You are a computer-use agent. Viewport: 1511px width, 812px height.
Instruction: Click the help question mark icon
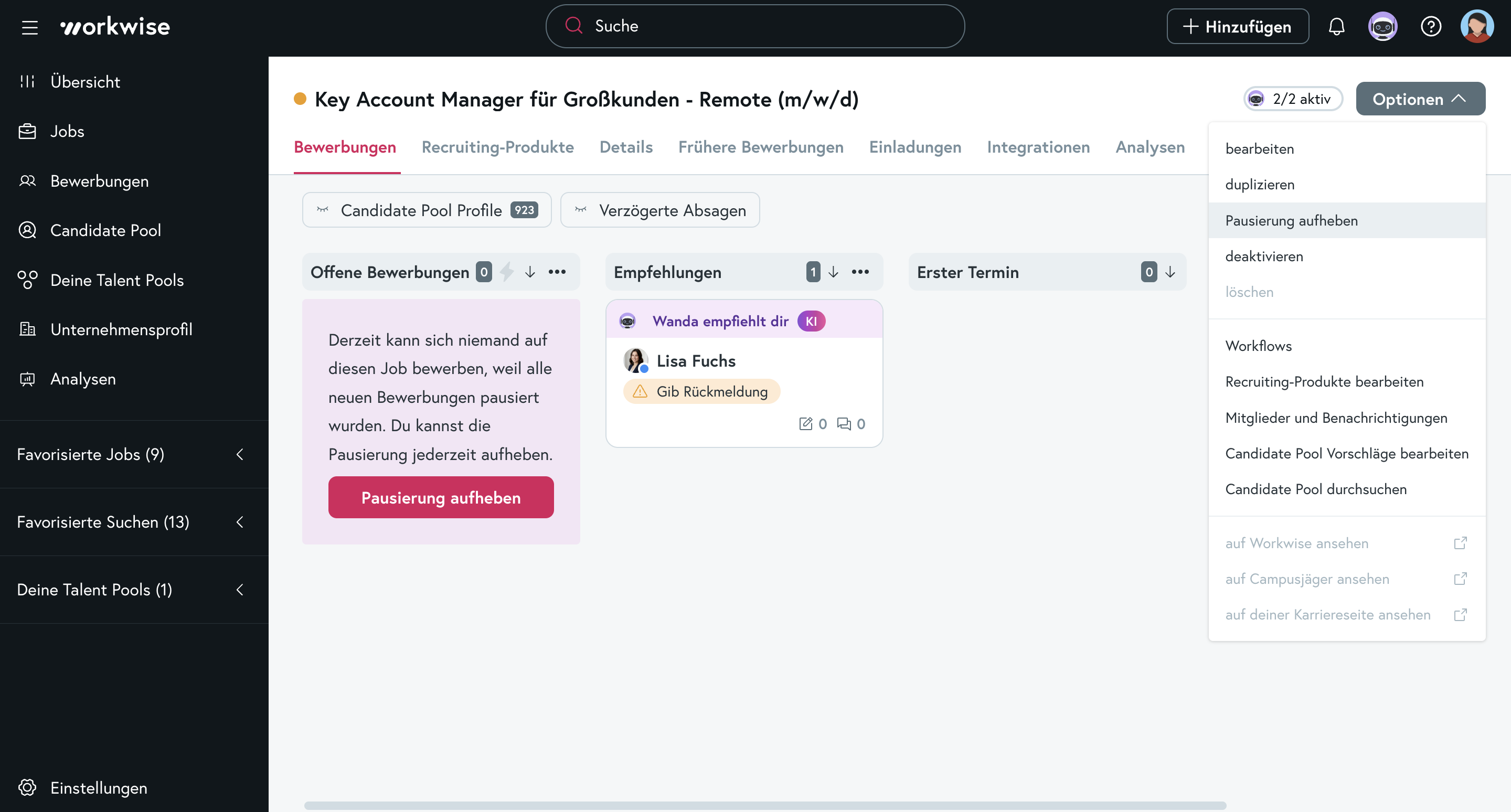click(1431, 27)
